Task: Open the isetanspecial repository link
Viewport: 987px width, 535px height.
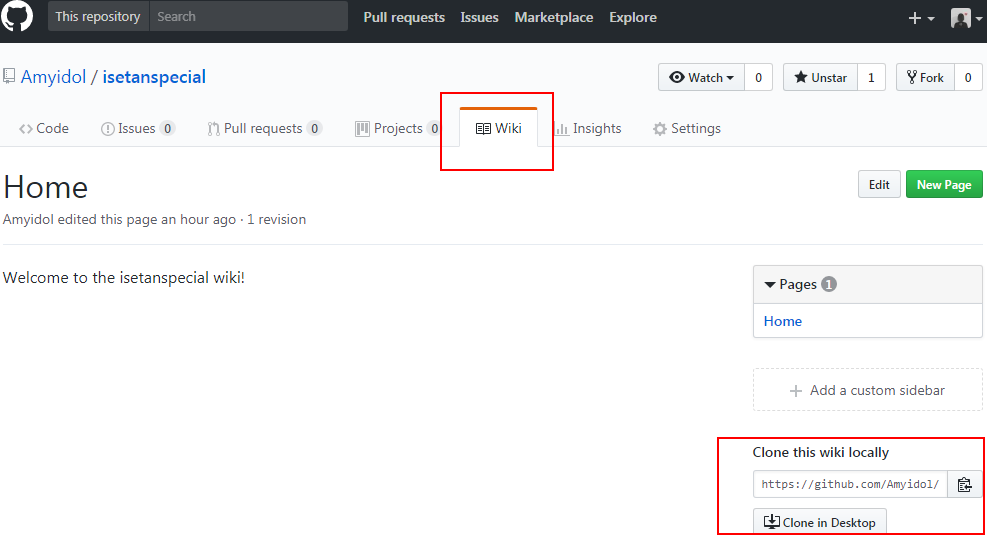Action: pyautogui.click(x=154, y=77)
